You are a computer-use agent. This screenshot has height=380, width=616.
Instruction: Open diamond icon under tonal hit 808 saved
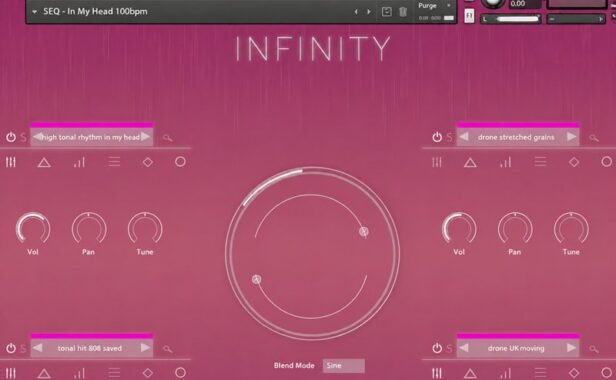(148, 373)
